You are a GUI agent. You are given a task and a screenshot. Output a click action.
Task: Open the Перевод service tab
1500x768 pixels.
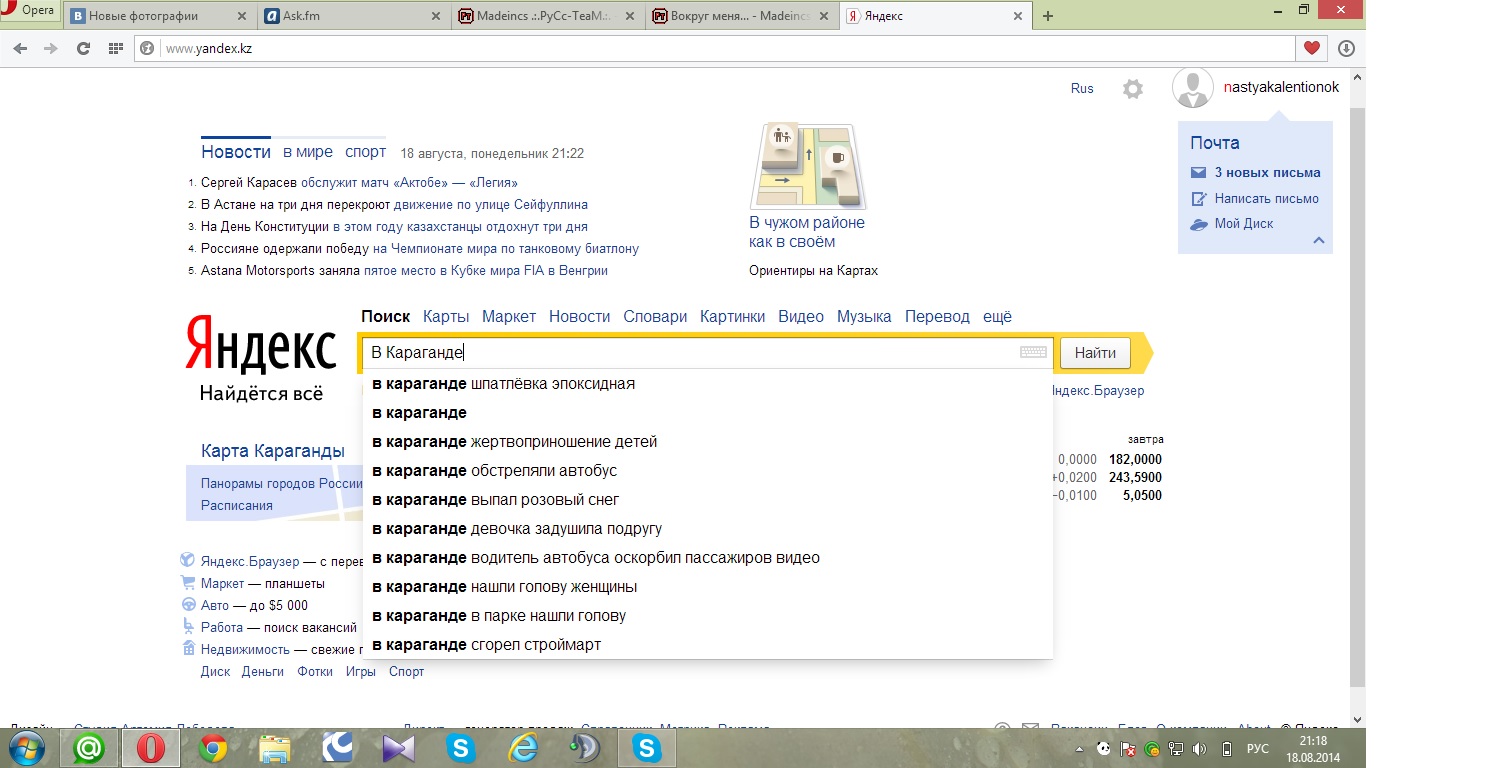point(937,316)
